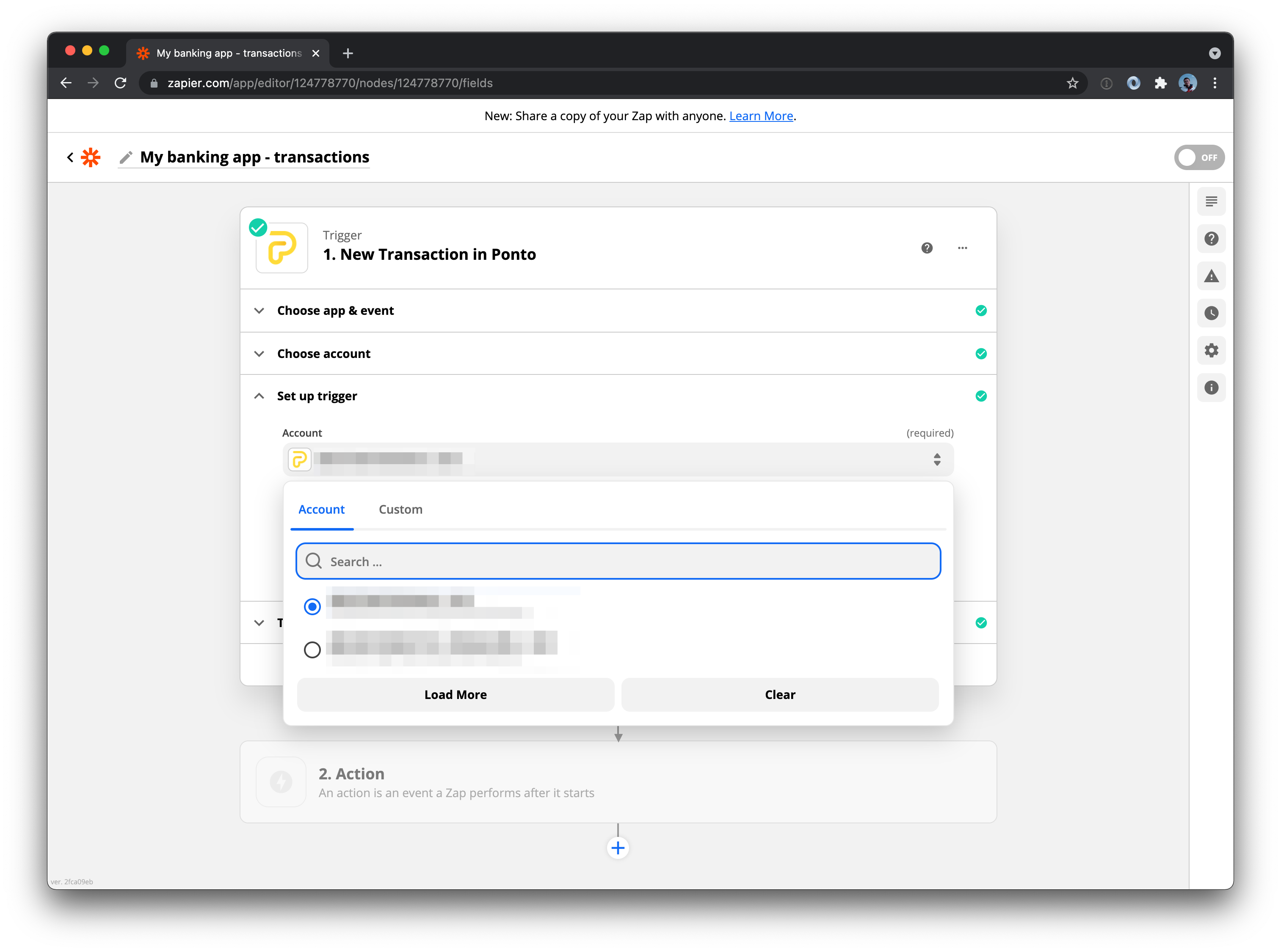Open Zap history clock icon

click(1211, 313)
